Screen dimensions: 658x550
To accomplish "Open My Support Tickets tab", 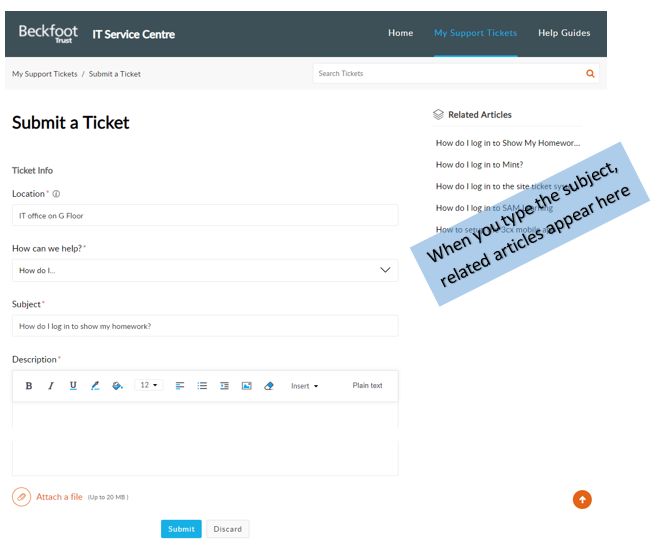I will [475, 33].
